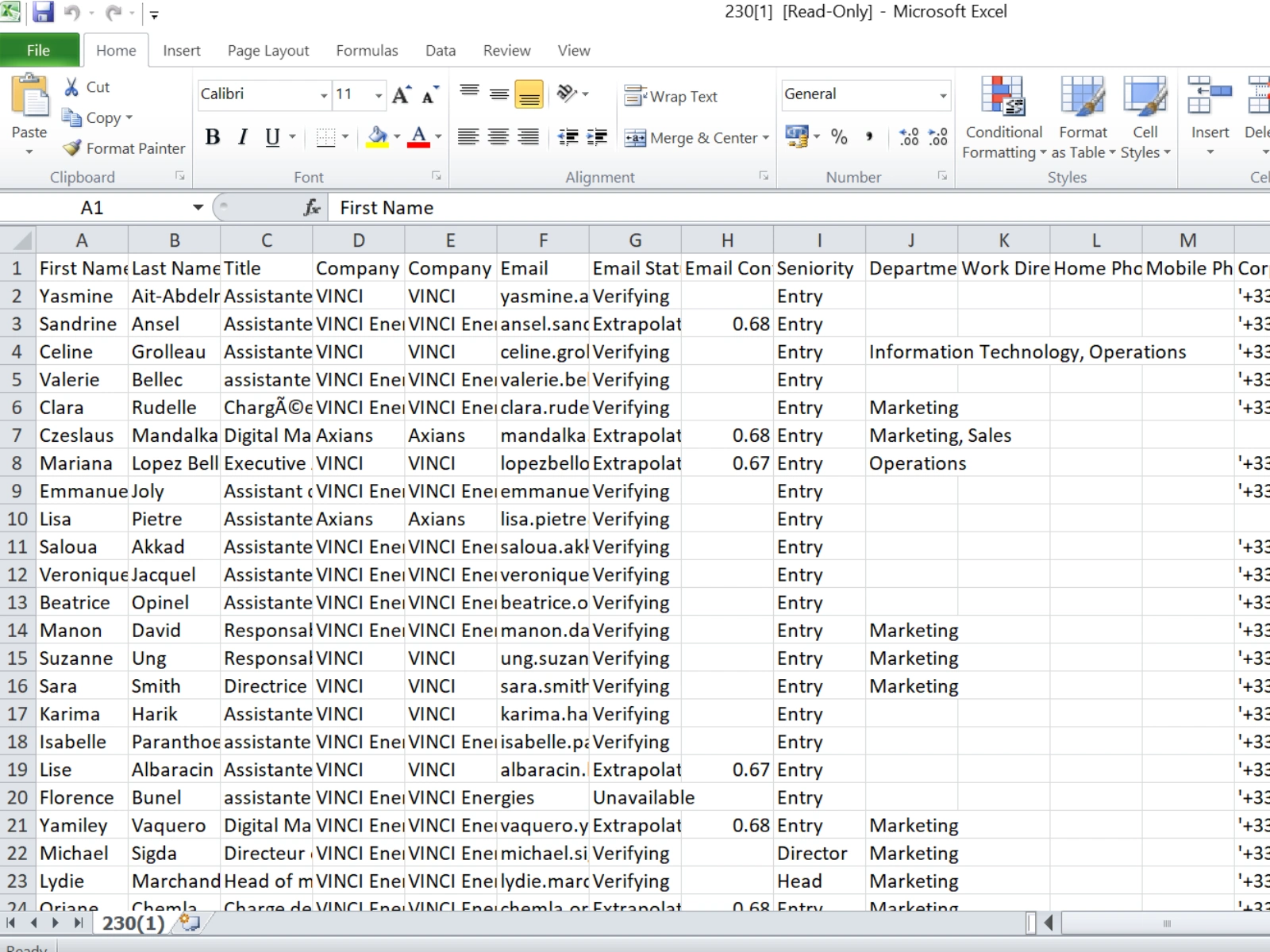Screen dimensions: 1270x952
Task: Open the Borders dropdown arrow
Action: [x=345, y=137]
